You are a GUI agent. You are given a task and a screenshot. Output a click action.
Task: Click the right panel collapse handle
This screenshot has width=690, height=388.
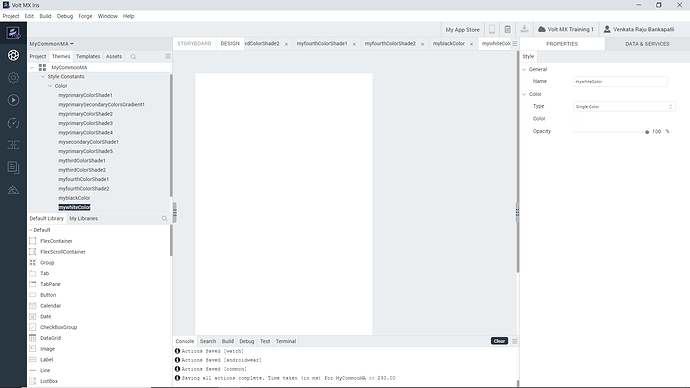tap(517, 213)
